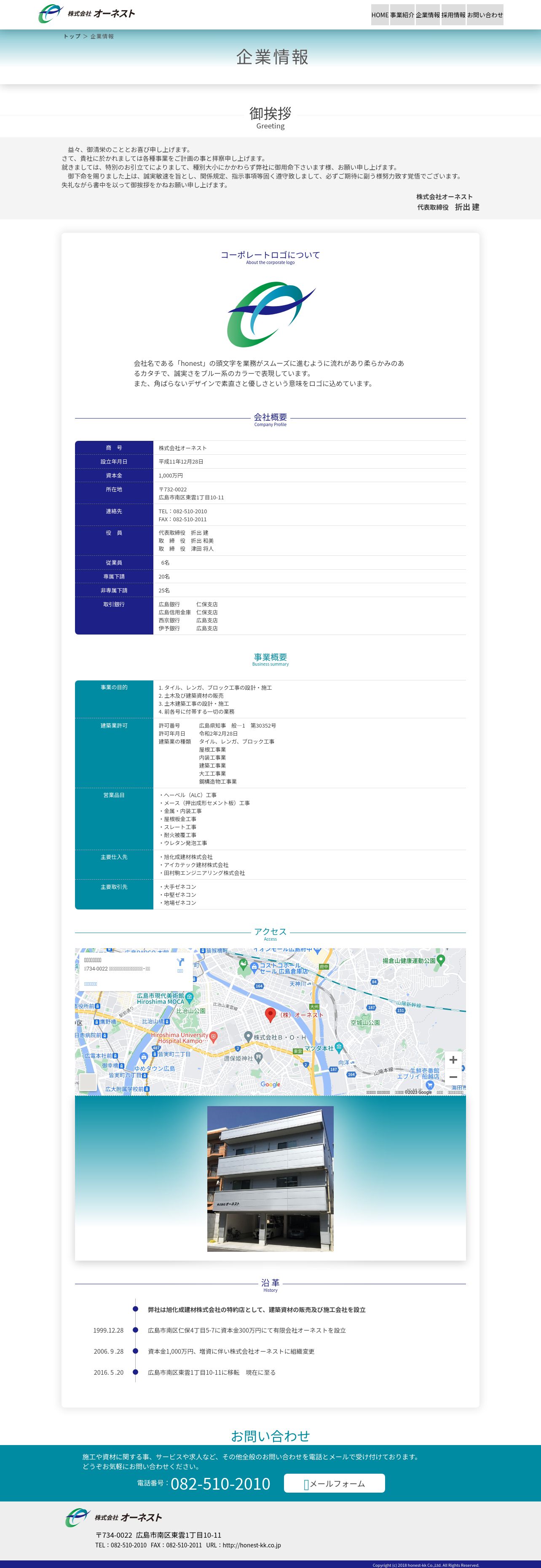Click the 〒732-0022 postal code in profile
The image size is (541, 1568).
coord(172,489)
